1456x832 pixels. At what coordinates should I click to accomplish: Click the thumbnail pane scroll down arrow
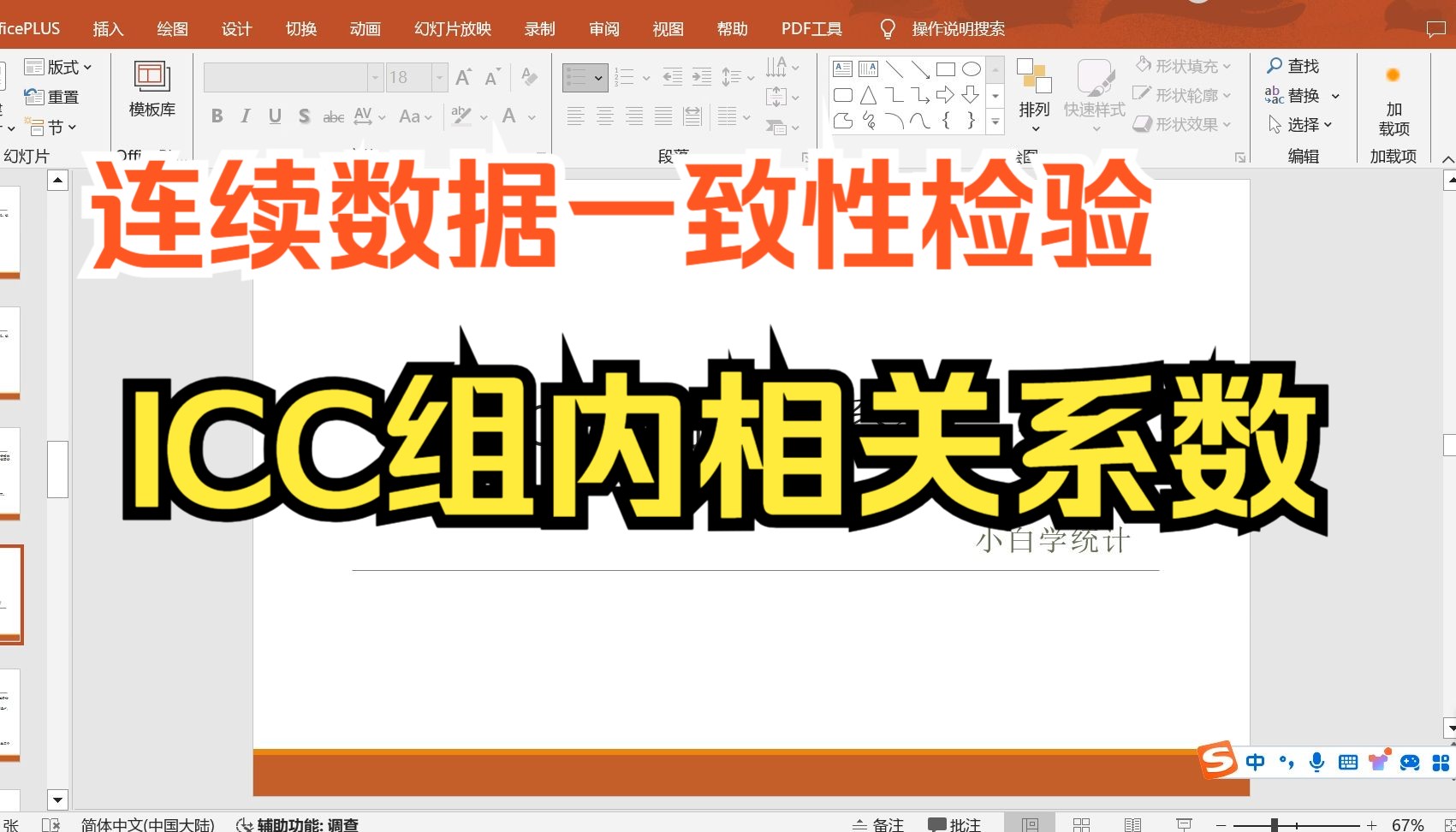(x=57, y=800)
